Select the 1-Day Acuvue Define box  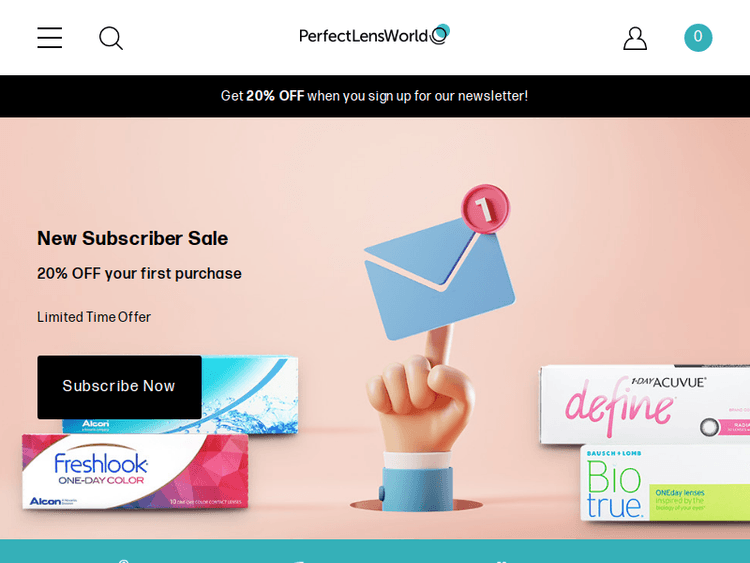tap(645, 405)
